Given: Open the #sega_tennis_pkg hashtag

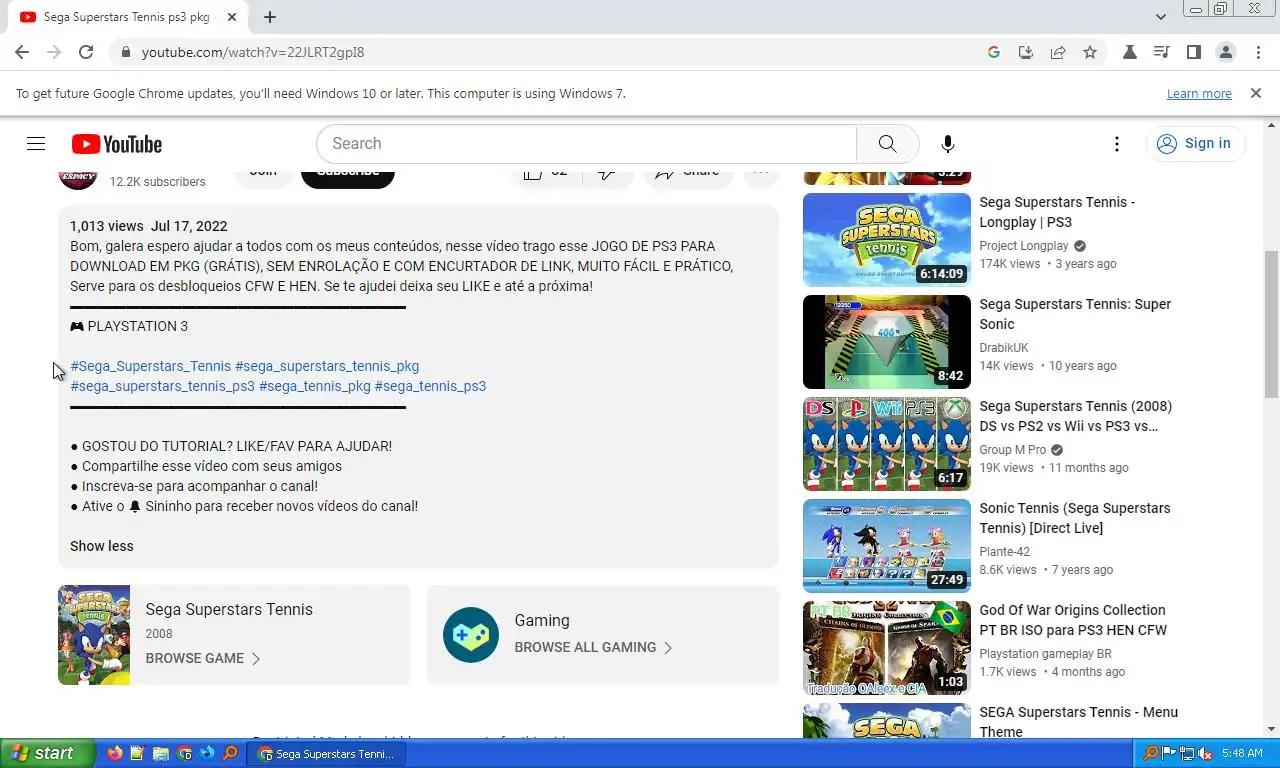Looking at the screenshot, I should 314,386.
